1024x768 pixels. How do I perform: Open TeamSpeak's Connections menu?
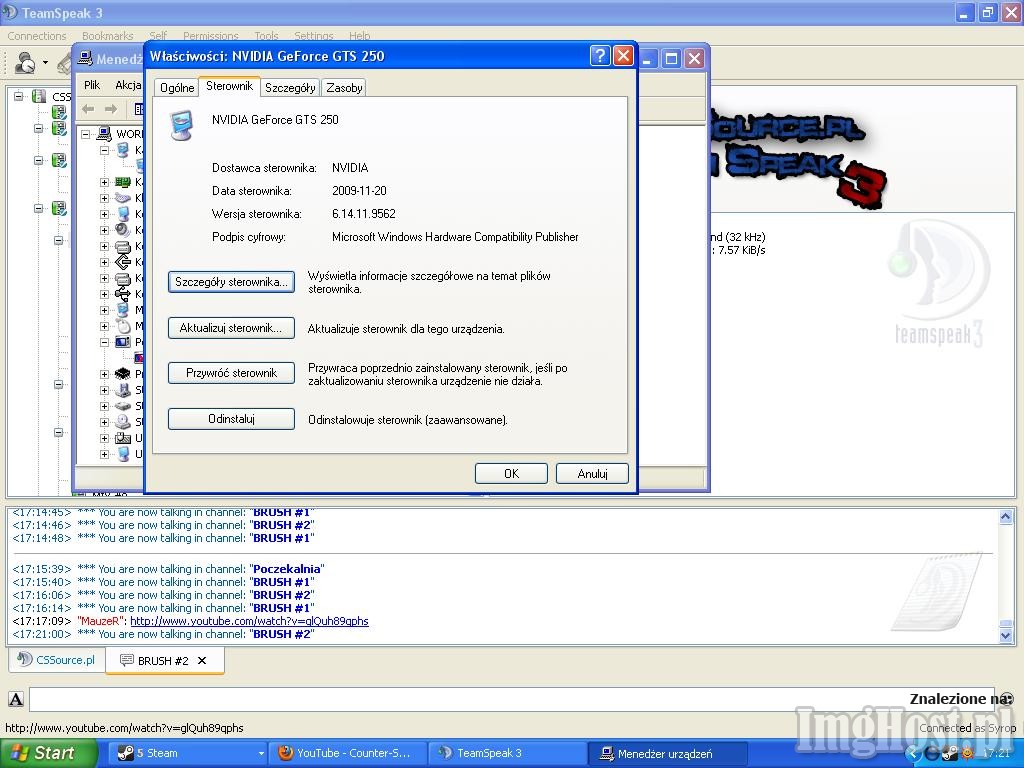point(37,36)
